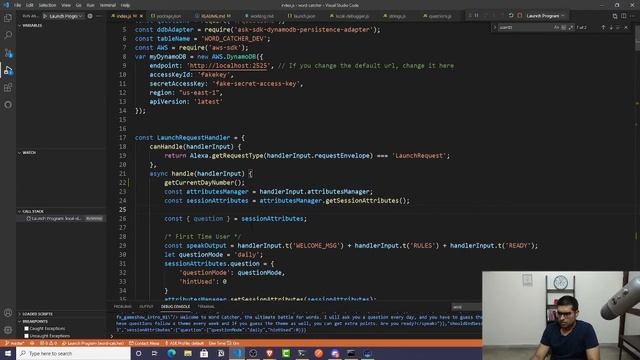640x360 pixels.
Task: Click Contact Alexa in status bar
Action: pyautogui.click(x=144, y=343)
